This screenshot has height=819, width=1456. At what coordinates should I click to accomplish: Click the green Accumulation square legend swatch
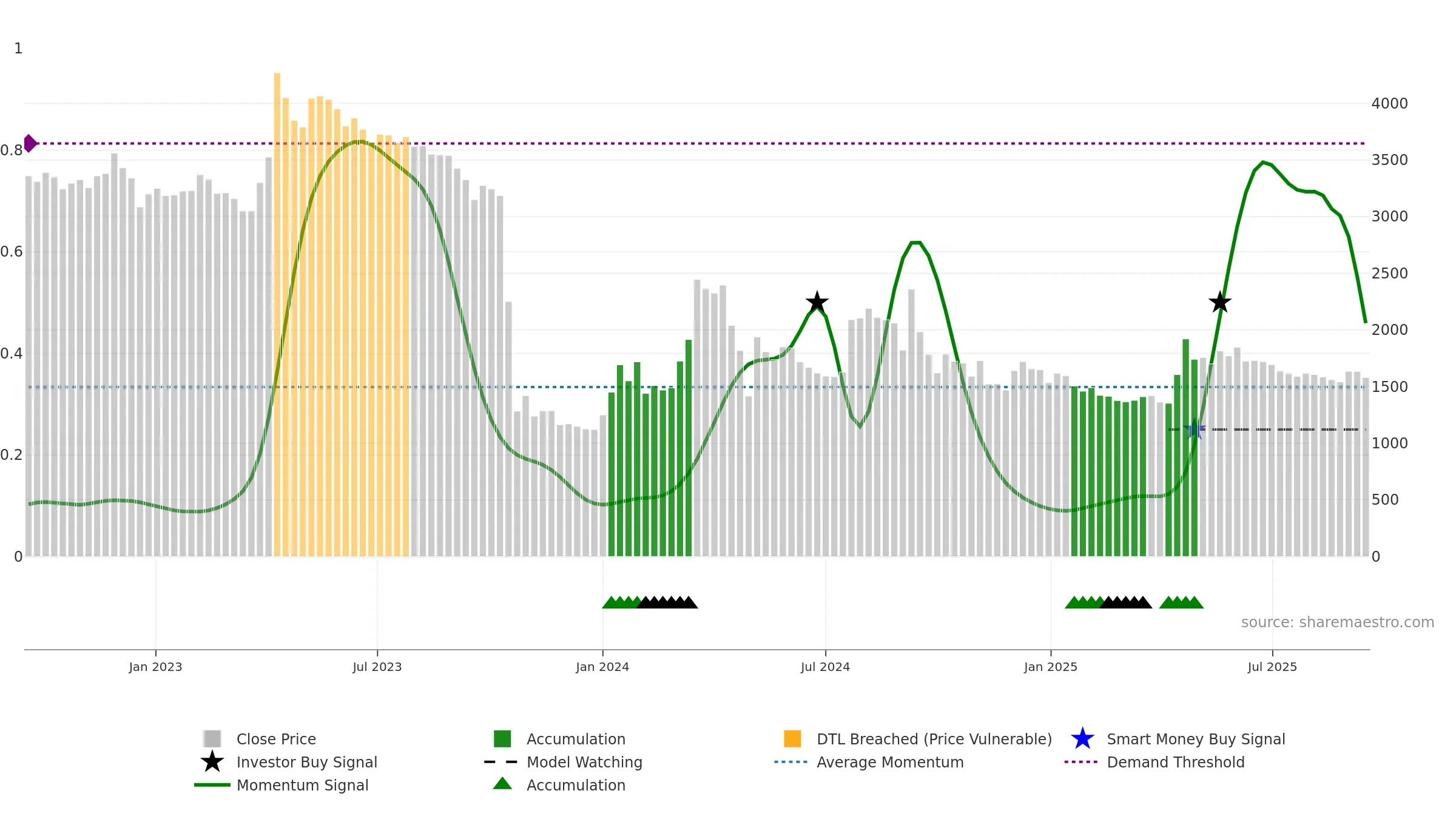[502, 738]
